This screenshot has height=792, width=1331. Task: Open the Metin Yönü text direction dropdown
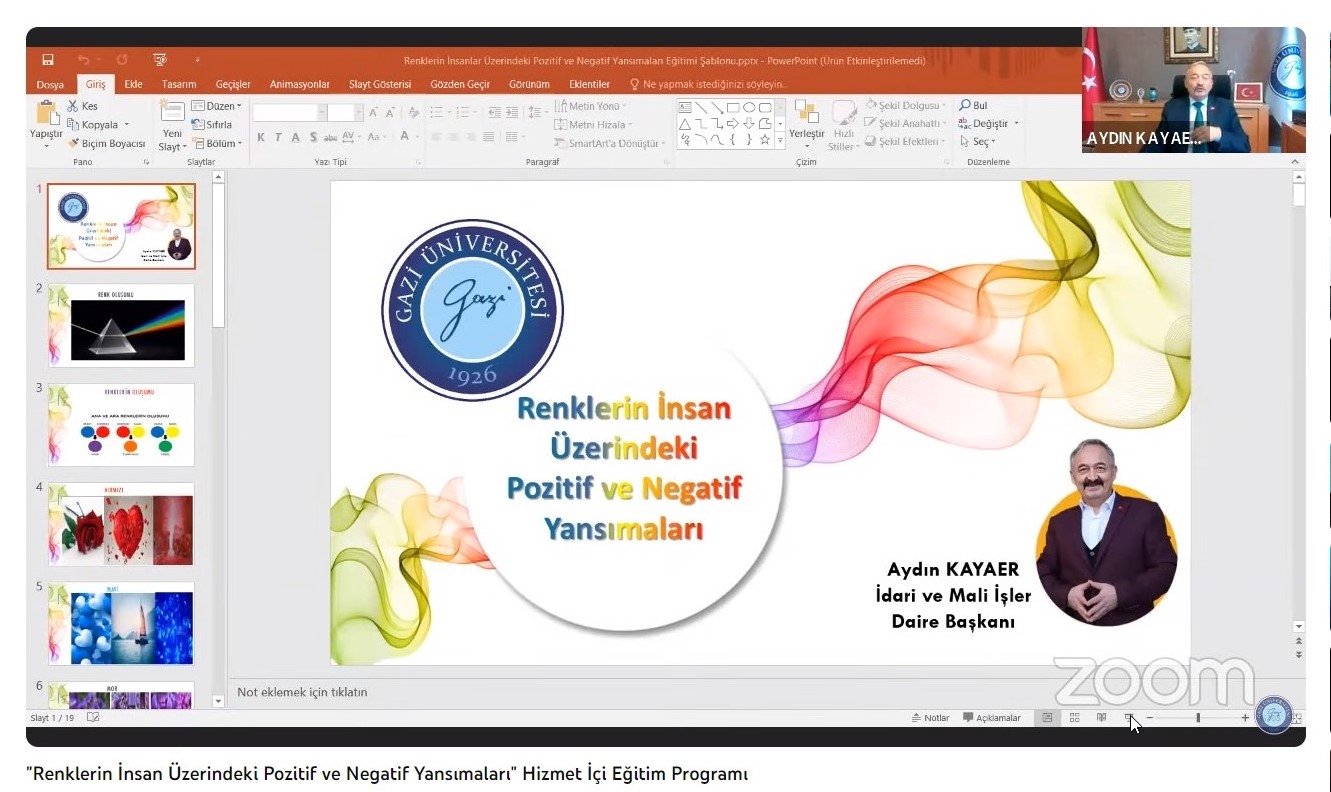pyautogui.click(x=591, y=106)
